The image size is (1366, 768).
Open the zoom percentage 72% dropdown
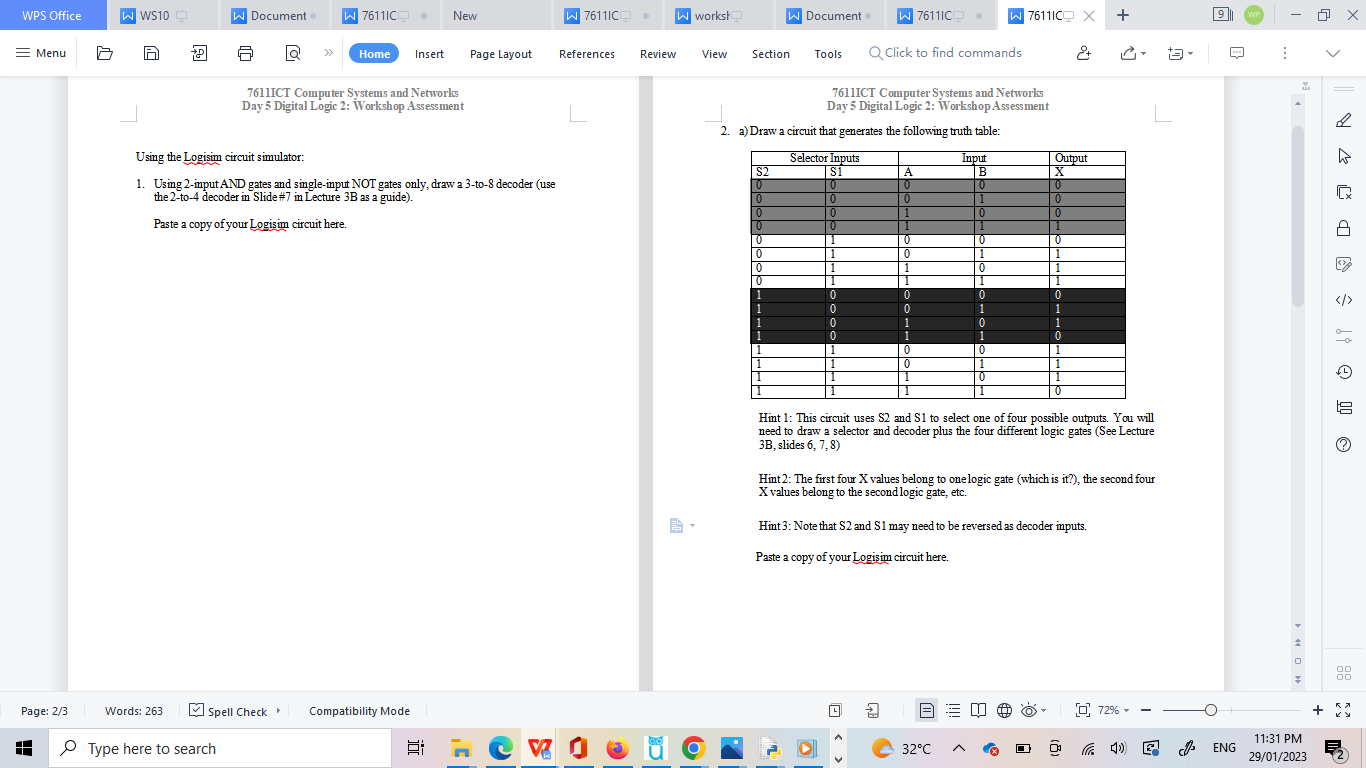[1113, 711]
